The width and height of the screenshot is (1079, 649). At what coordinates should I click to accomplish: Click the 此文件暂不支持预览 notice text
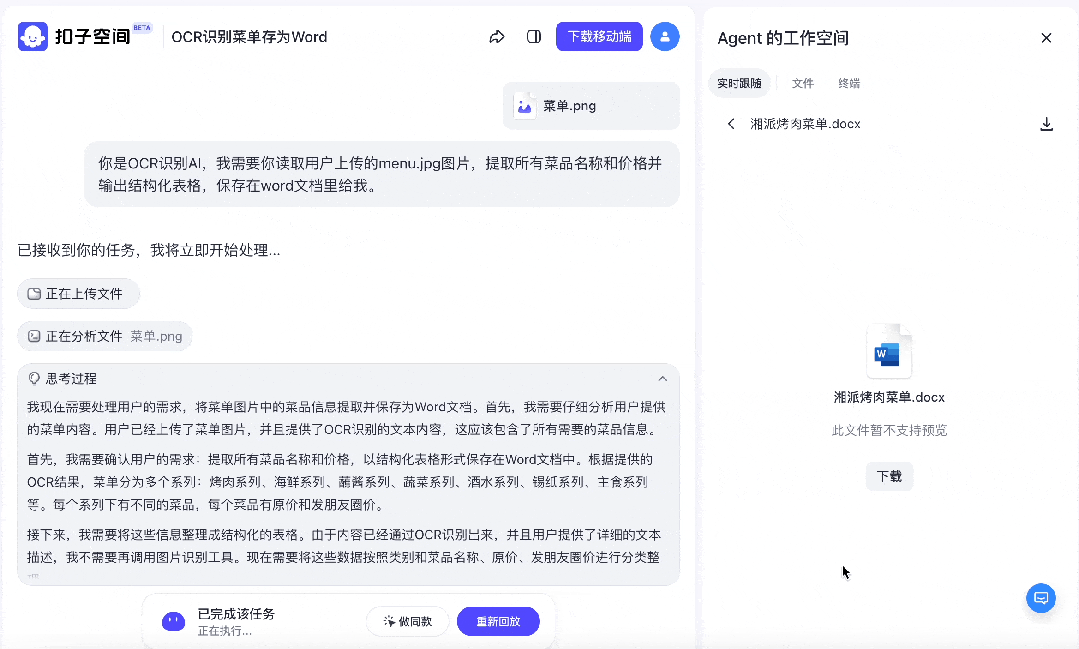point(889,430)
